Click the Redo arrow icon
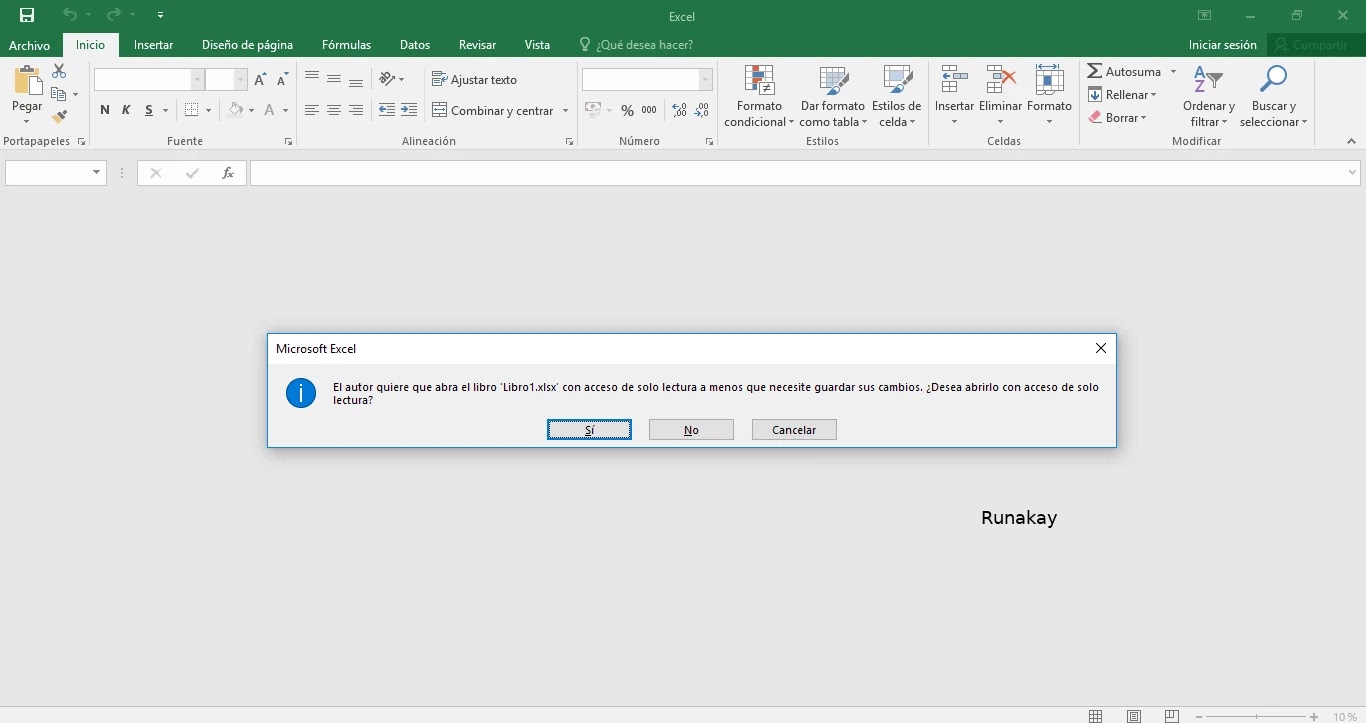 click(113, 15)
